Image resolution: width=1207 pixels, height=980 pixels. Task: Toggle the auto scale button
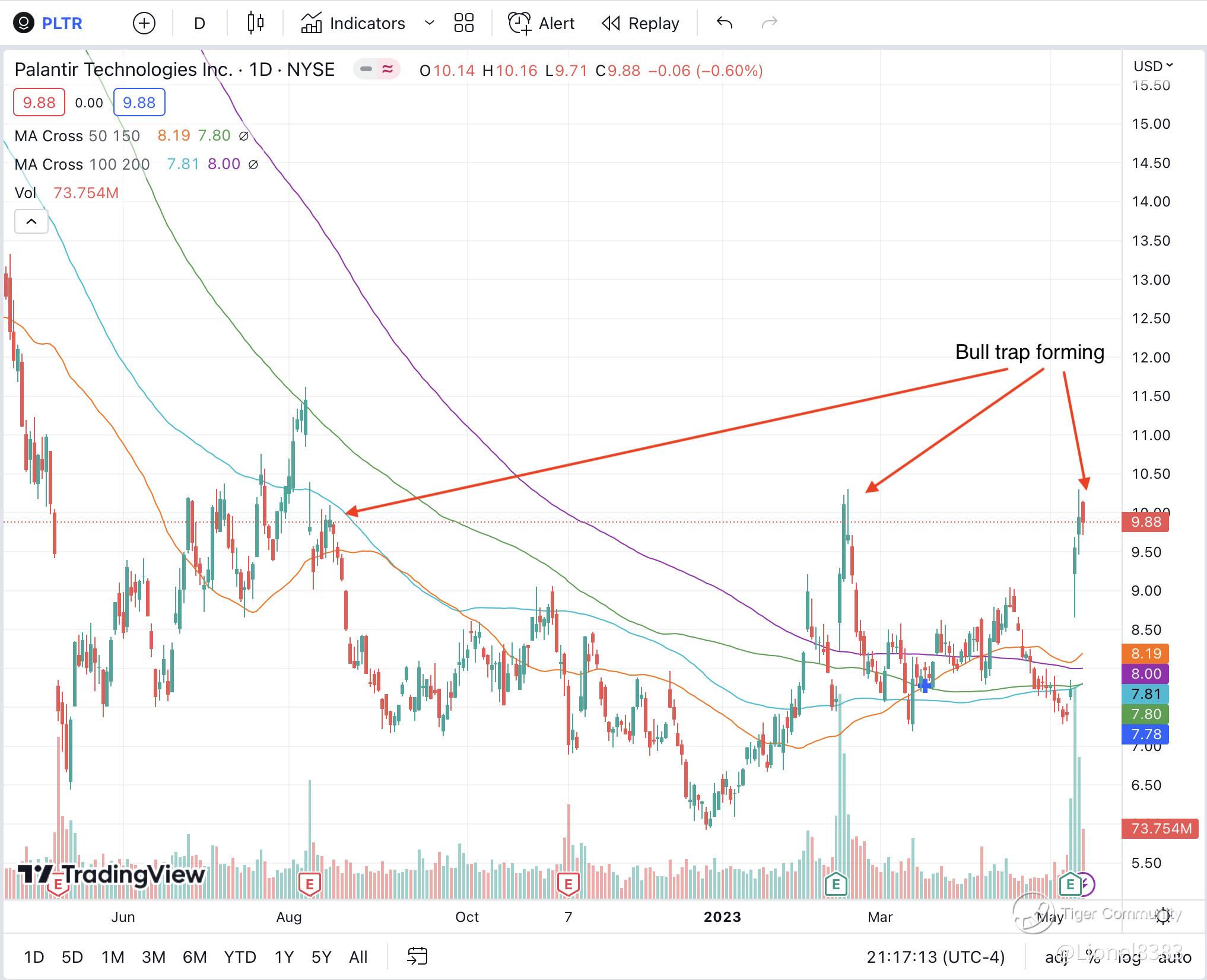1174,957
